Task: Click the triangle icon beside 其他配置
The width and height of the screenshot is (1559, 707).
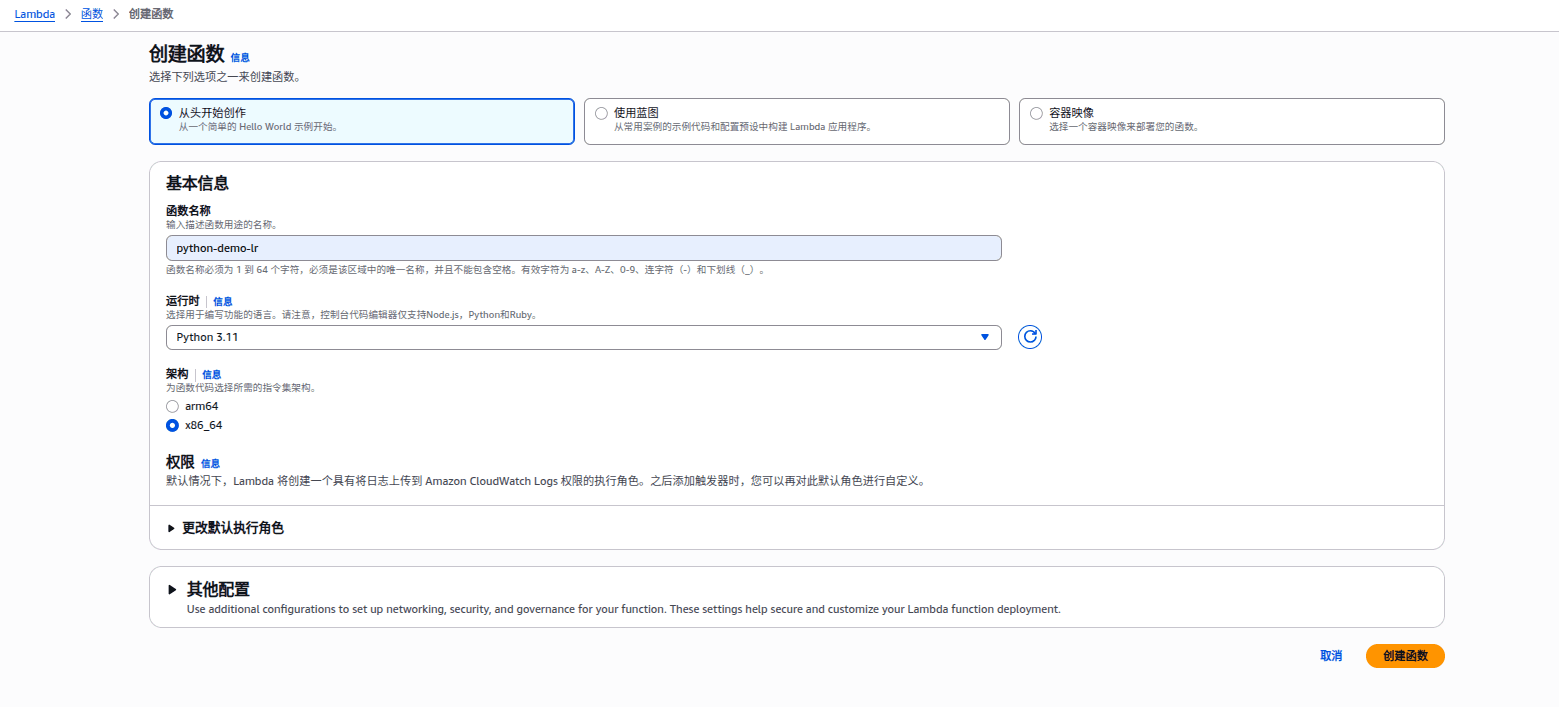Action: (172, 590)
